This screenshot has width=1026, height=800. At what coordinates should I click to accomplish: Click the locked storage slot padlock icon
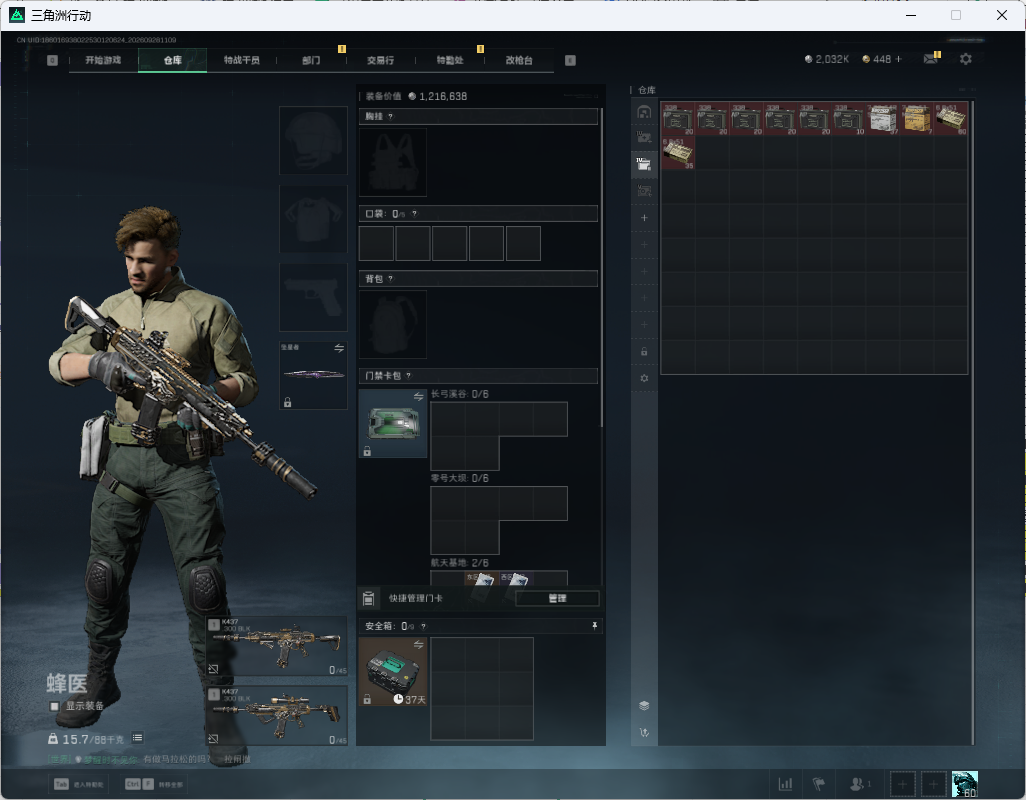644,351
